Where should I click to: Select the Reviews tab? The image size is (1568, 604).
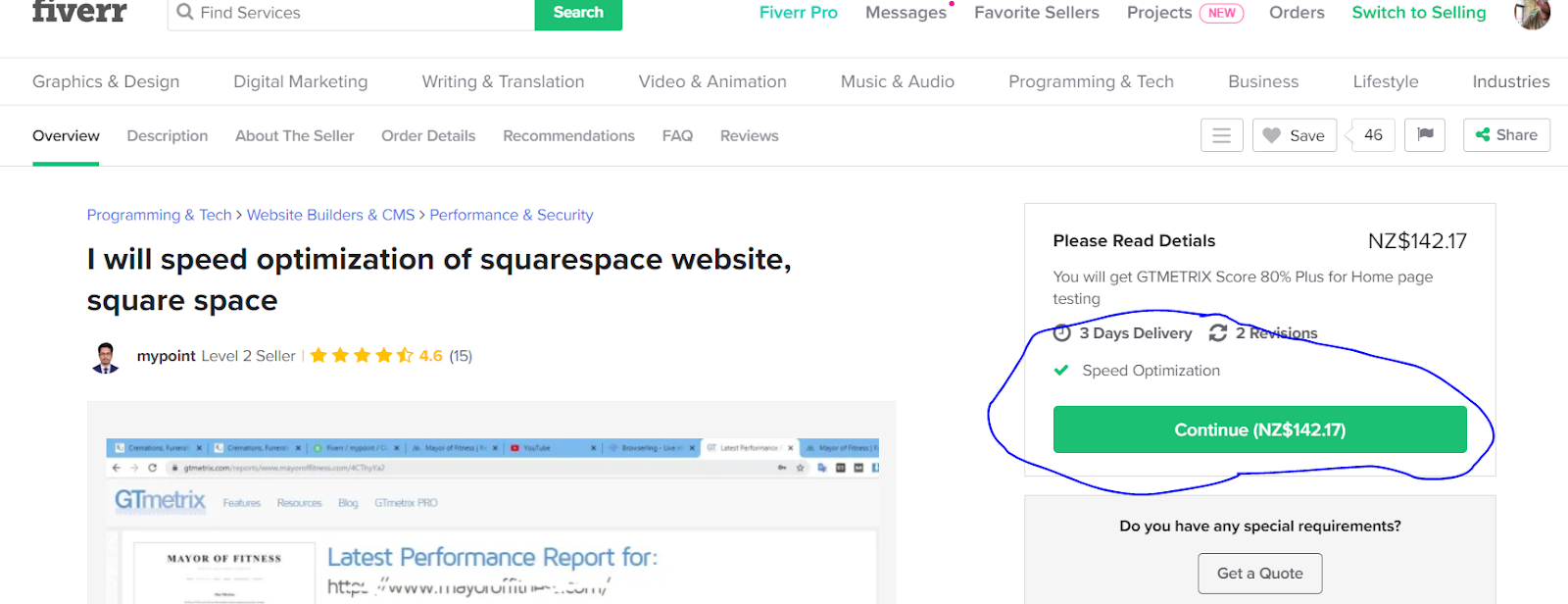click(x=749, y=135)
